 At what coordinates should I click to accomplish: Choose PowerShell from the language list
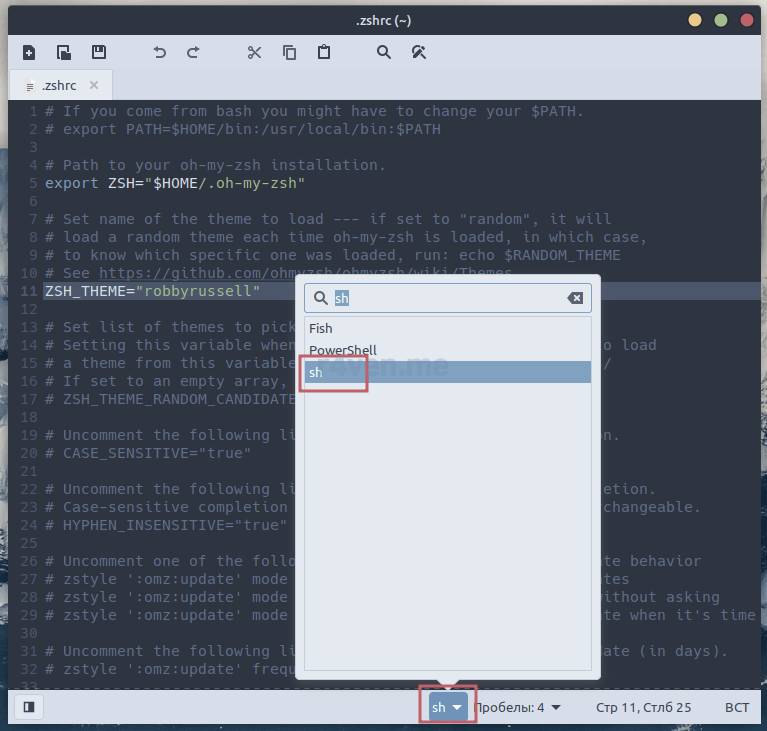(x=343, y=350)
